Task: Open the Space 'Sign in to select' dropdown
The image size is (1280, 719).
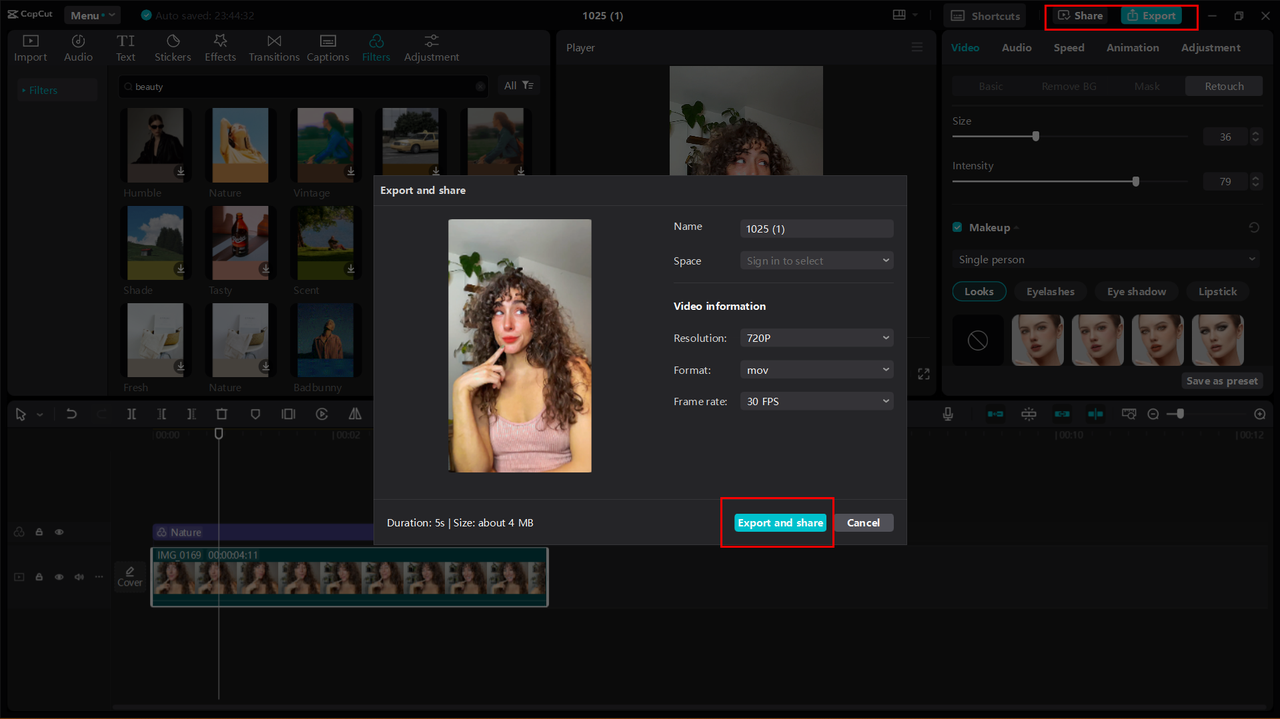Action: point(816,261)
